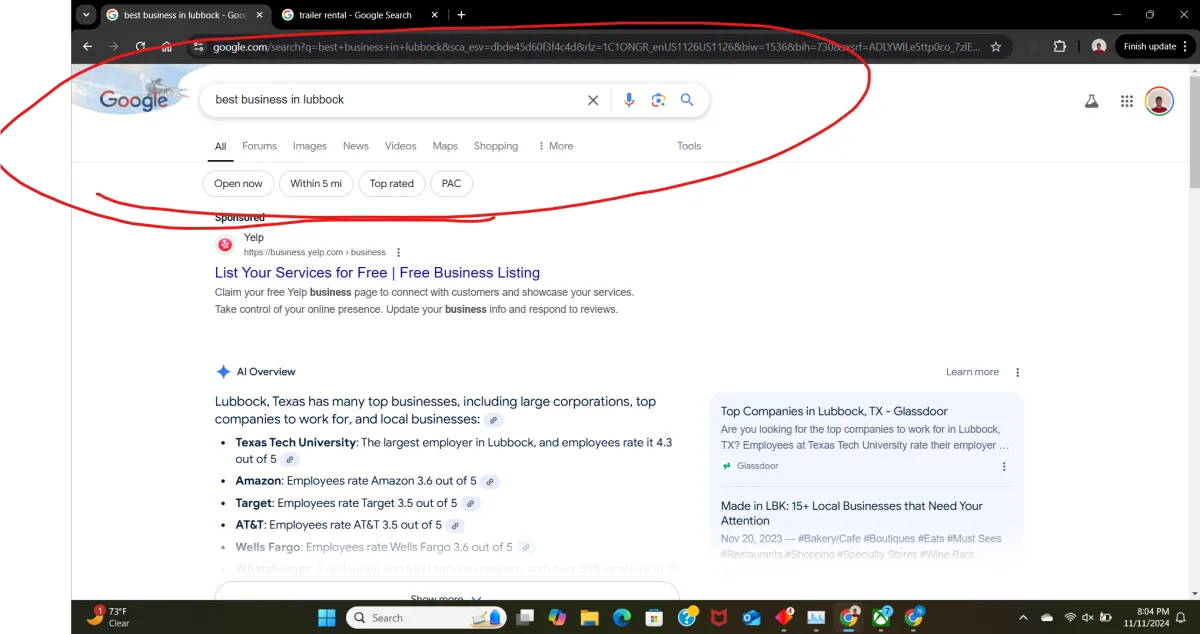Launch Microsoft Edge from the taskbar
This screenshot has height=634, width=1200.
(621, 617)
